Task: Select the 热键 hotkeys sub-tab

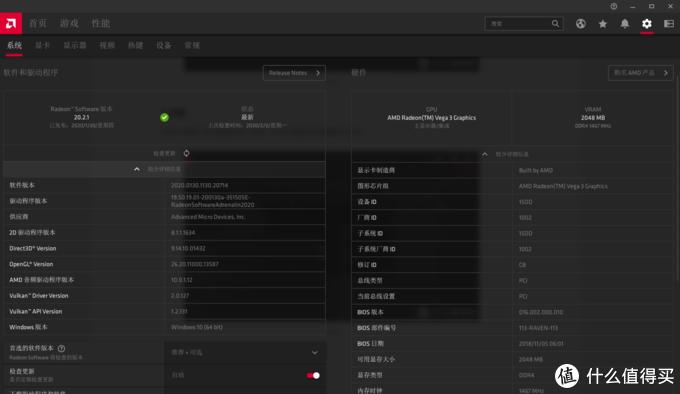Action: click(135, 45)
